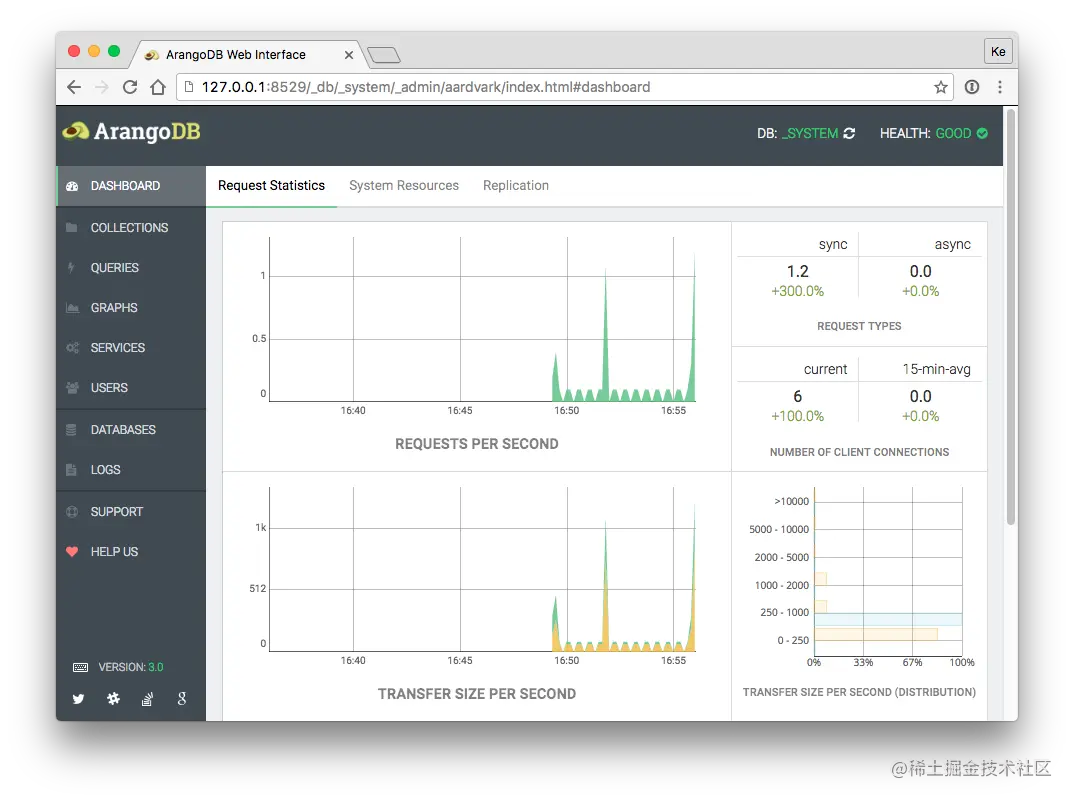Open the browser three-dot menu
Viewport: 1074px width, 801px height.
1000,87
